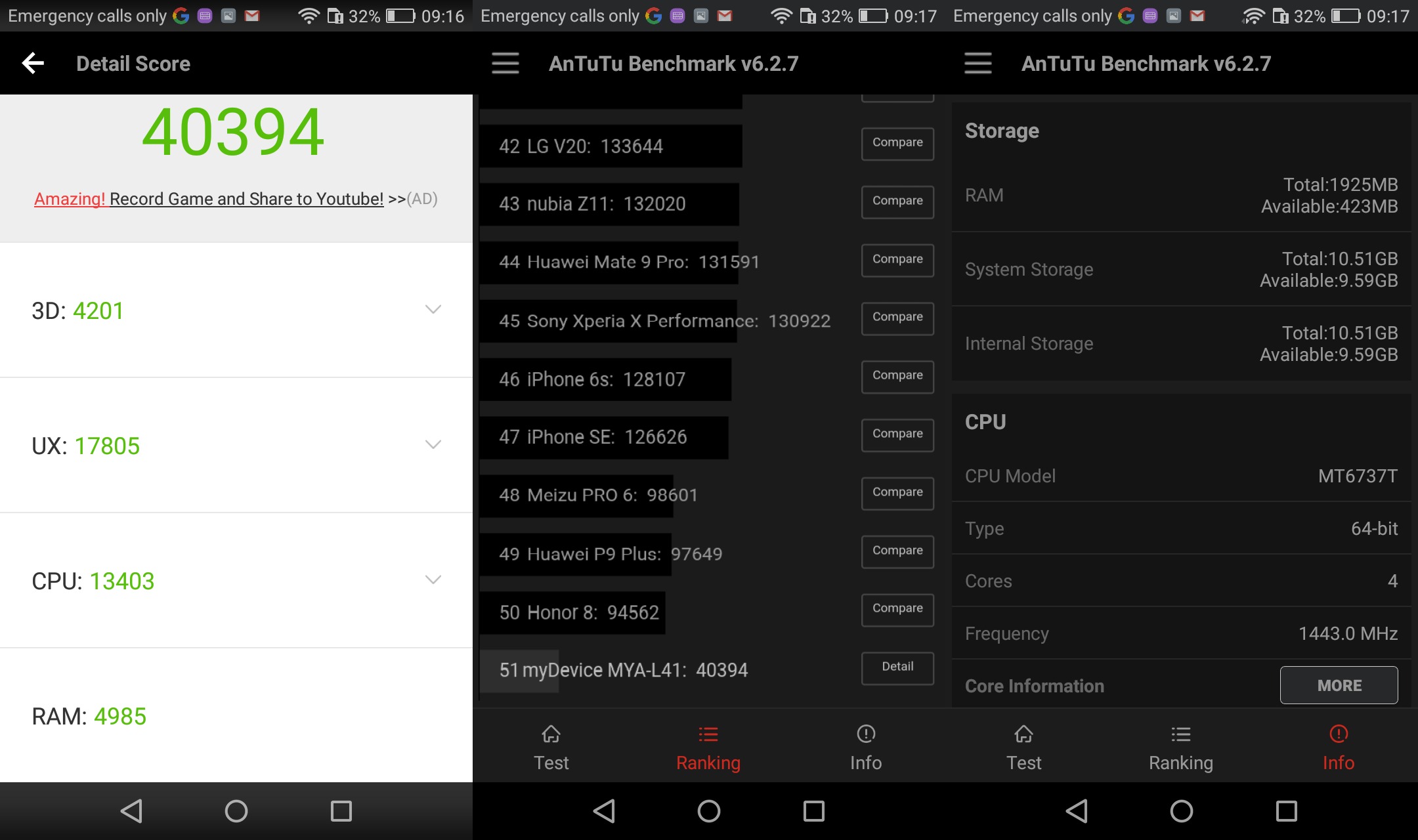This screenshot has width=1418, height=840.
Task: Tap Android home button on Info screen
Action: [x=1182, y=811]
